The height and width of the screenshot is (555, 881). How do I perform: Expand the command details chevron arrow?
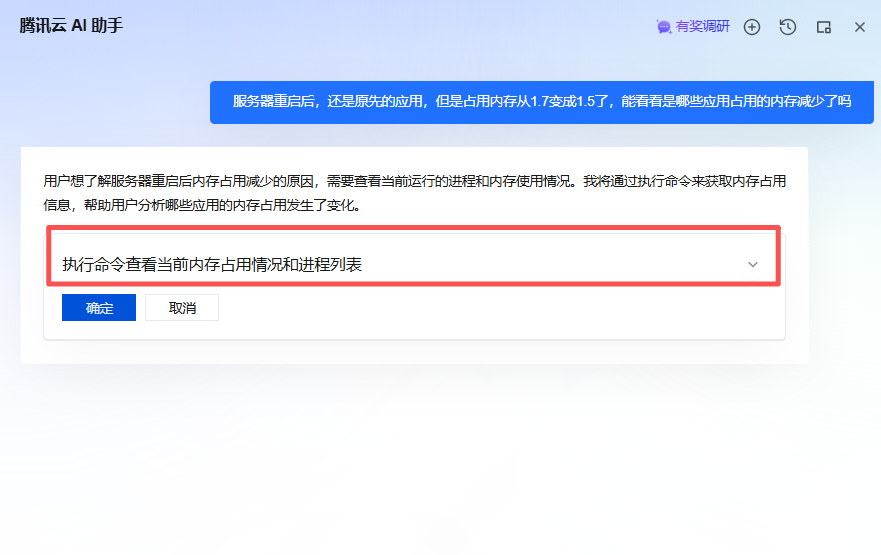click(x=753, y=265)
